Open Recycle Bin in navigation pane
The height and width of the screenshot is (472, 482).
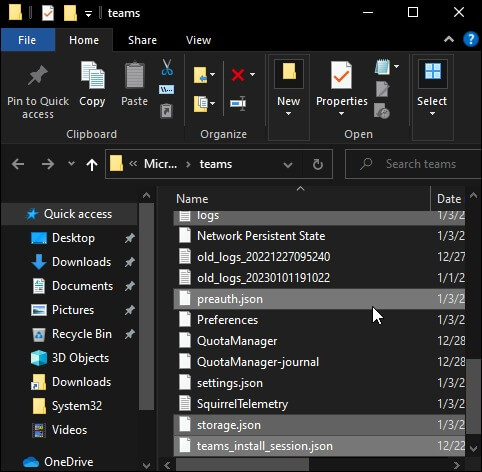[82, 334]
